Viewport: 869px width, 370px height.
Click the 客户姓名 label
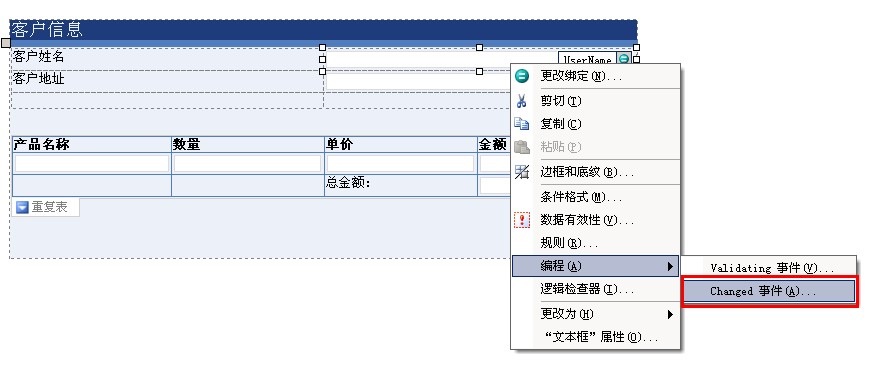(39, 56)
